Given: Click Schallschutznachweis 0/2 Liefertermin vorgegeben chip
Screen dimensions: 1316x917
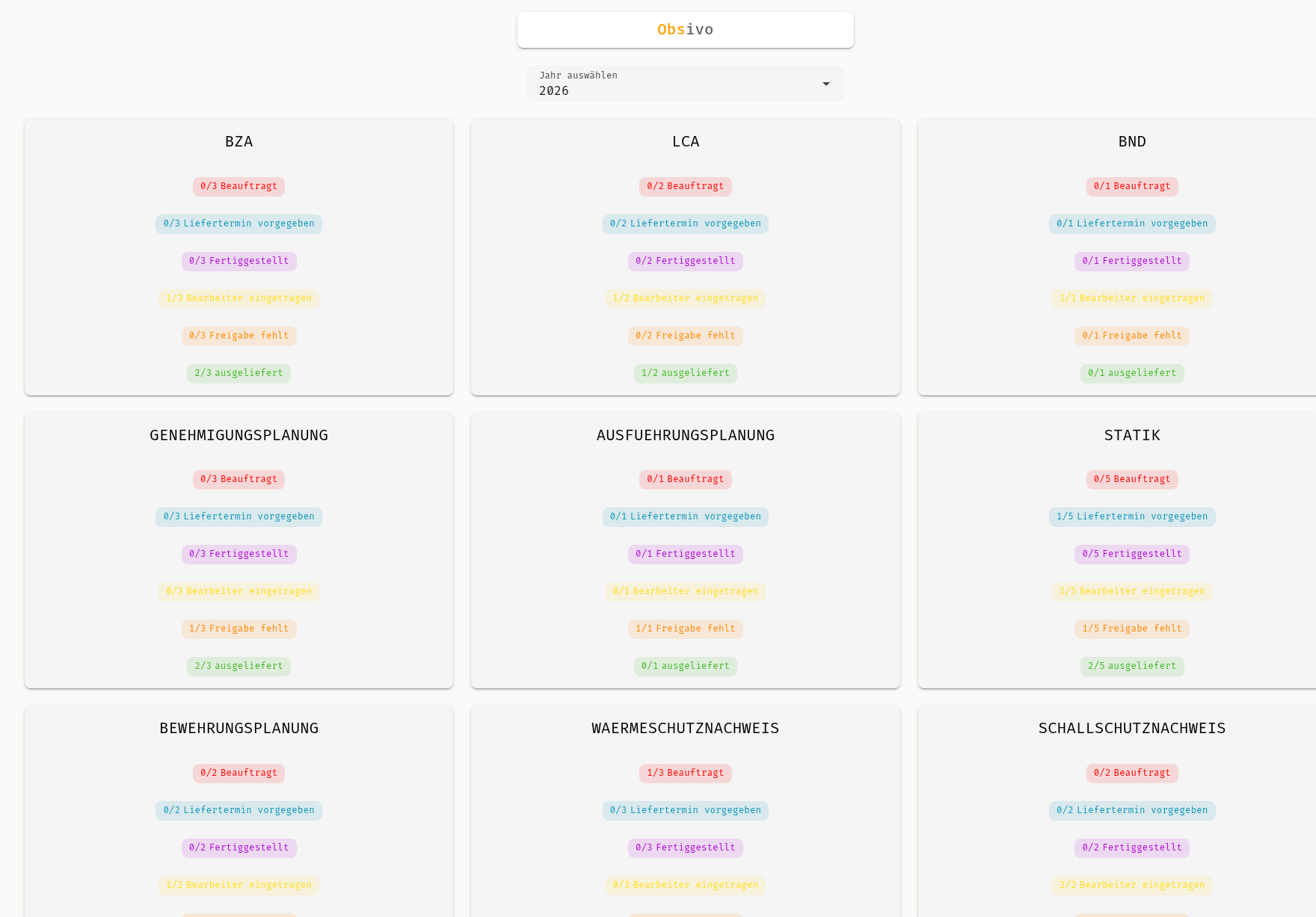Looking at the screenshot, I should point(1132,811).
